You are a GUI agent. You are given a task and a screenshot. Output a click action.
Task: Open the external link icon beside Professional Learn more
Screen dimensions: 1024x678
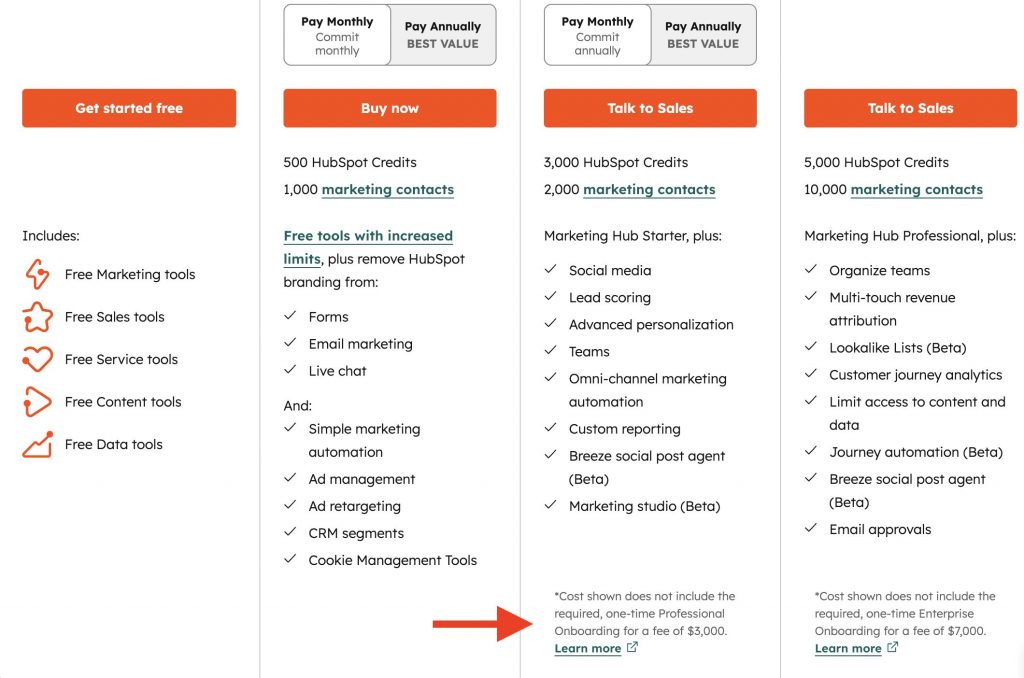[632, 648]
